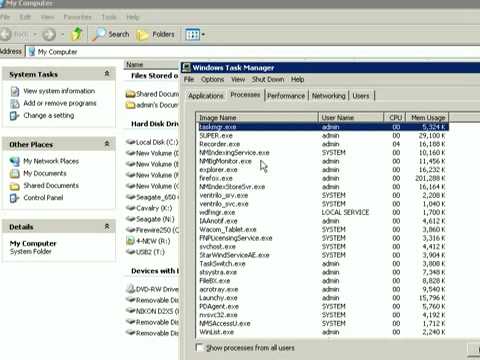Select DVD-RW Drive icon
The height and width of the screenshot is (360, 480).
tap(130, 289)
